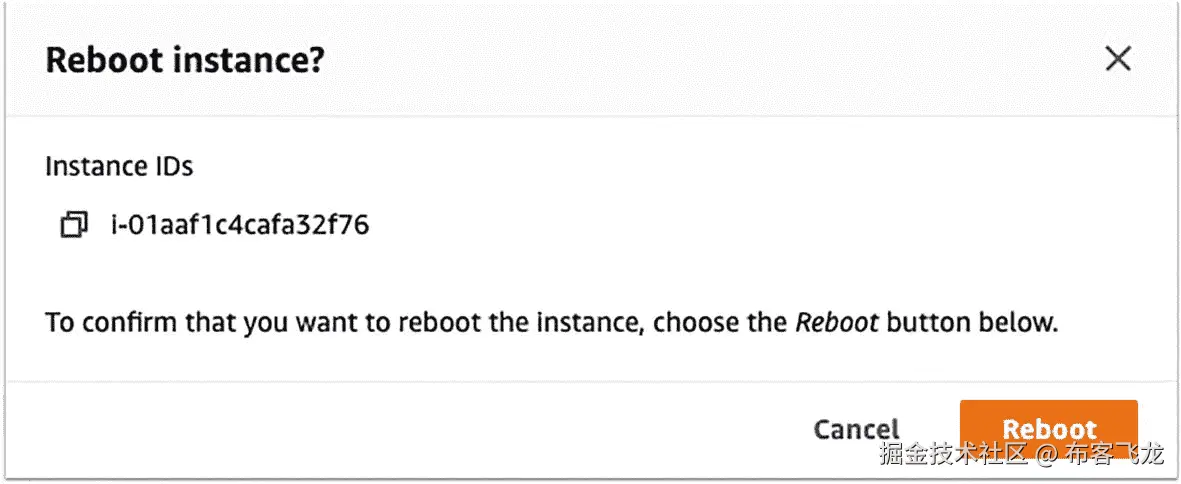Click the instance ID i-01aaf1c4cafa32f76 text
1181x484 pixels.
coord(240,225)
